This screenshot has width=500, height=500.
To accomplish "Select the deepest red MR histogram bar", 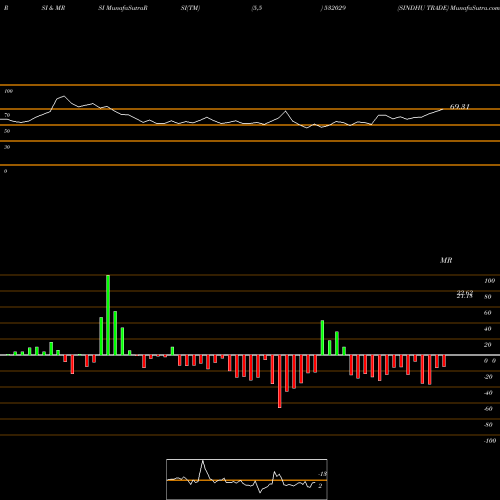I will (280, 381).
